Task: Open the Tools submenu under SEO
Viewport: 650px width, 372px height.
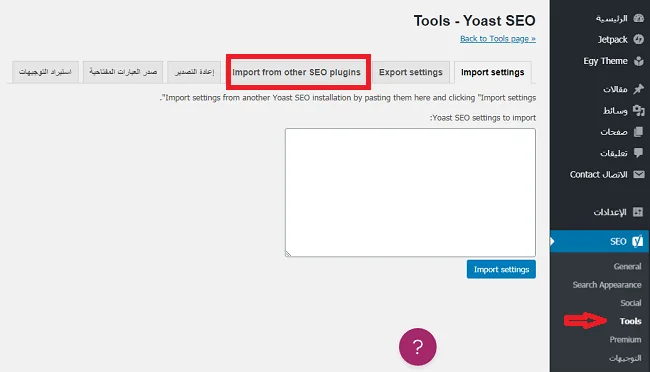Action: click(631, 321)
